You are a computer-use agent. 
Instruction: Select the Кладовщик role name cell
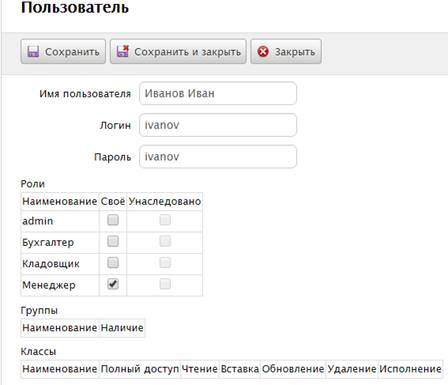(60, 264)
